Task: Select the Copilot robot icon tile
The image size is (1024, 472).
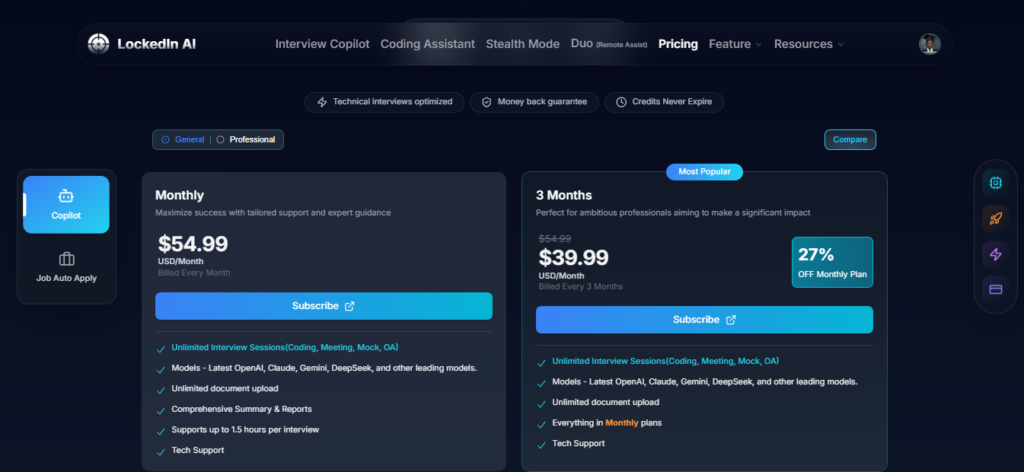Action: [66, 204]
